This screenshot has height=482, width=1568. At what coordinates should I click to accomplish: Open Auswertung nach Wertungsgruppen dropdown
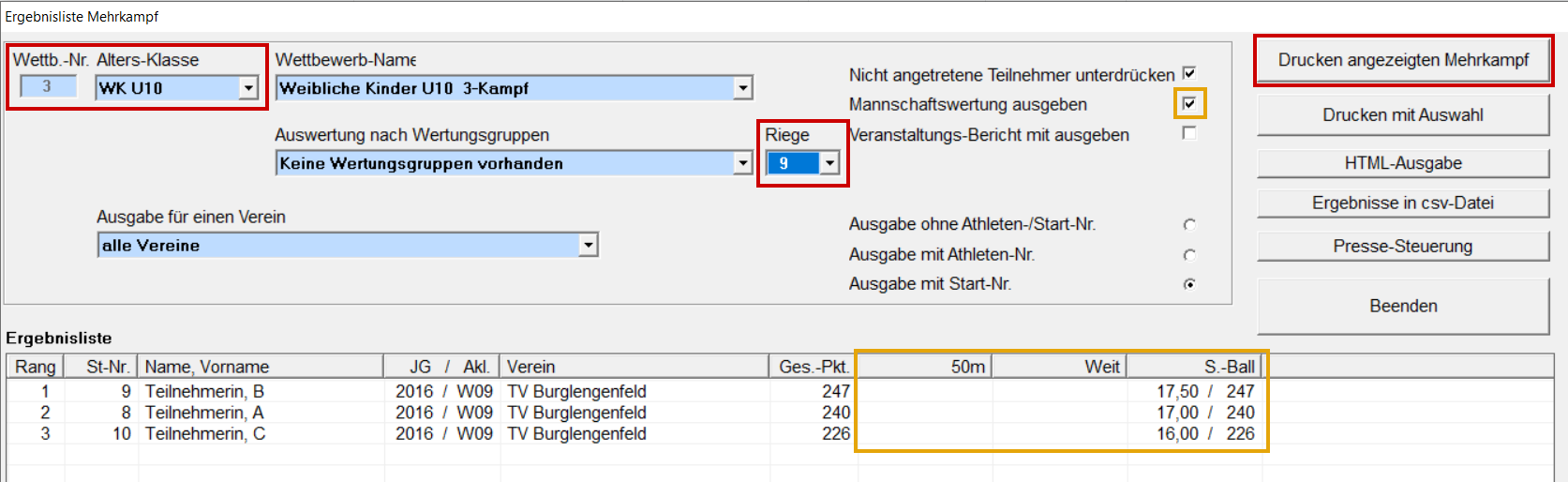point(742,163)
